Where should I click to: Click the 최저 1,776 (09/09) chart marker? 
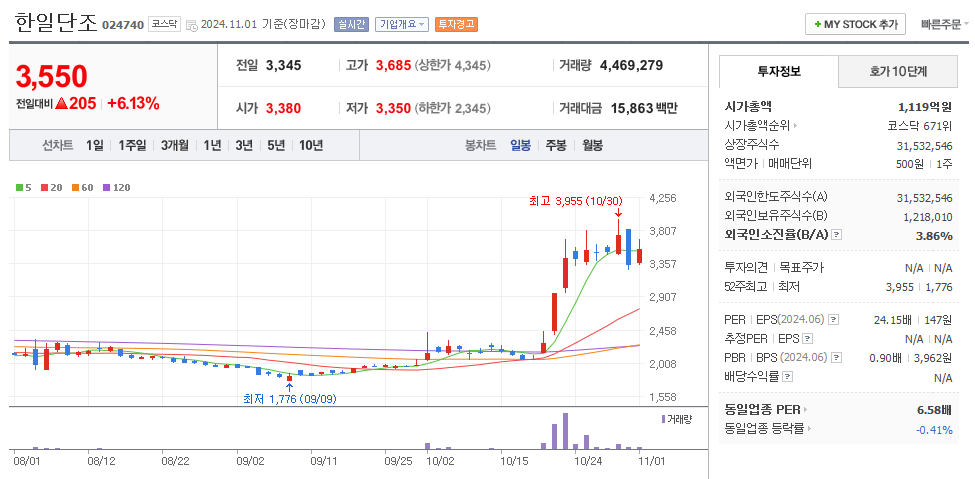290,399
